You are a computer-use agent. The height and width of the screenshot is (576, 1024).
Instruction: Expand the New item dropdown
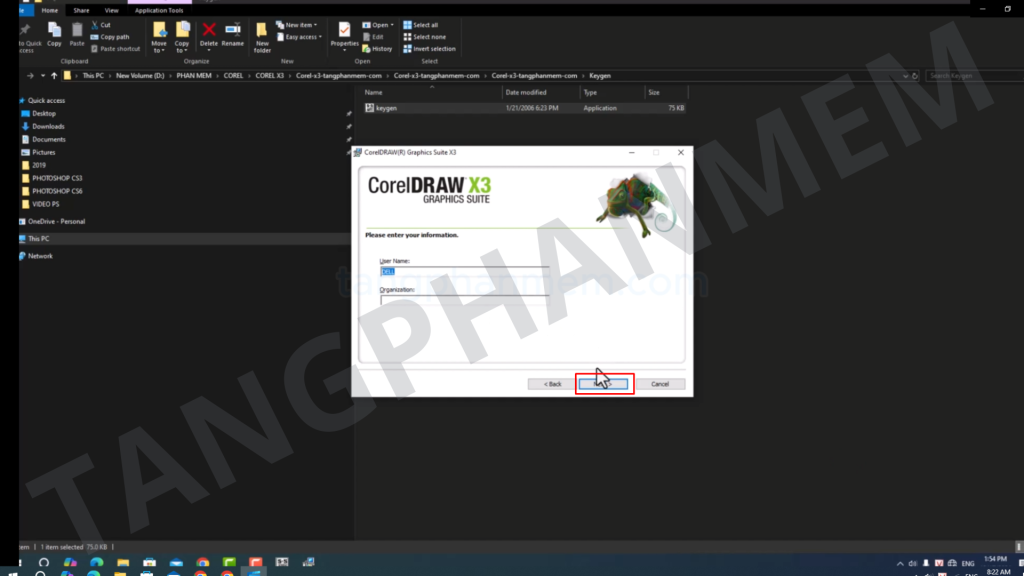(300, 25)
